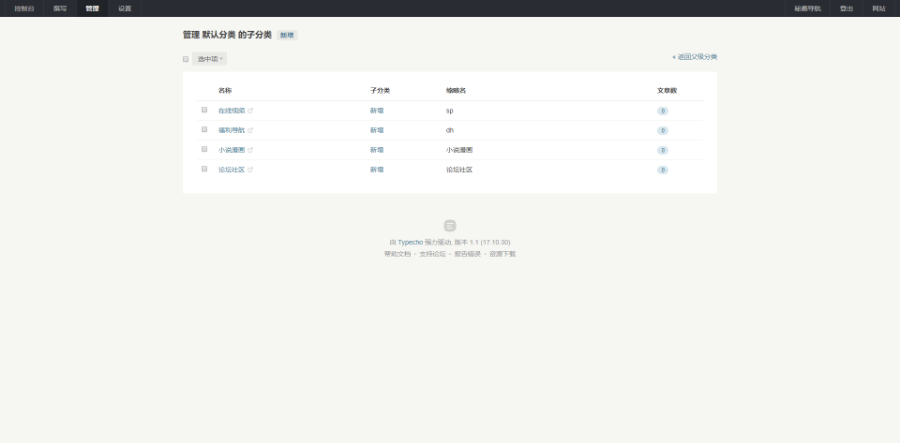Click the Typecho logo icon in footer
This screenshot has height=443, width=900.
pyautogui.click(x=450, y=226)
